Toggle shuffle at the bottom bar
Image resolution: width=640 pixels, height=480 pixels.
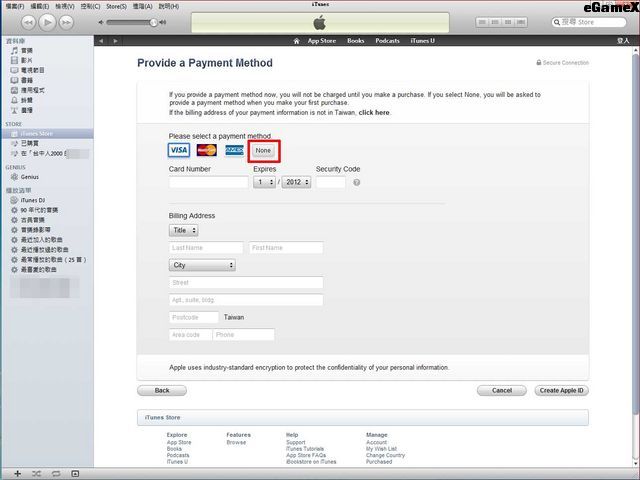click(x=37, y=473)
